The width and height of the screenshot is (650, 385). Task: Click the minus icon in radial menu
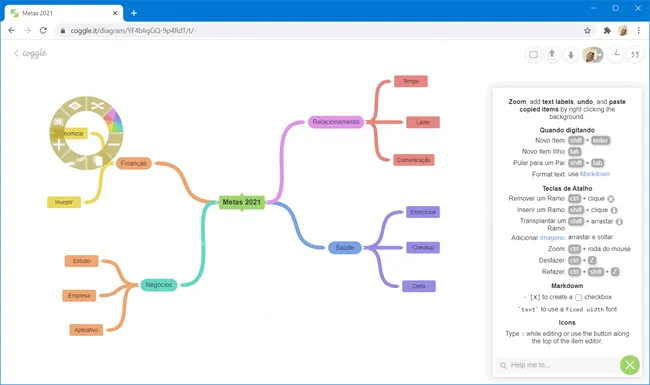coord(114,144)
